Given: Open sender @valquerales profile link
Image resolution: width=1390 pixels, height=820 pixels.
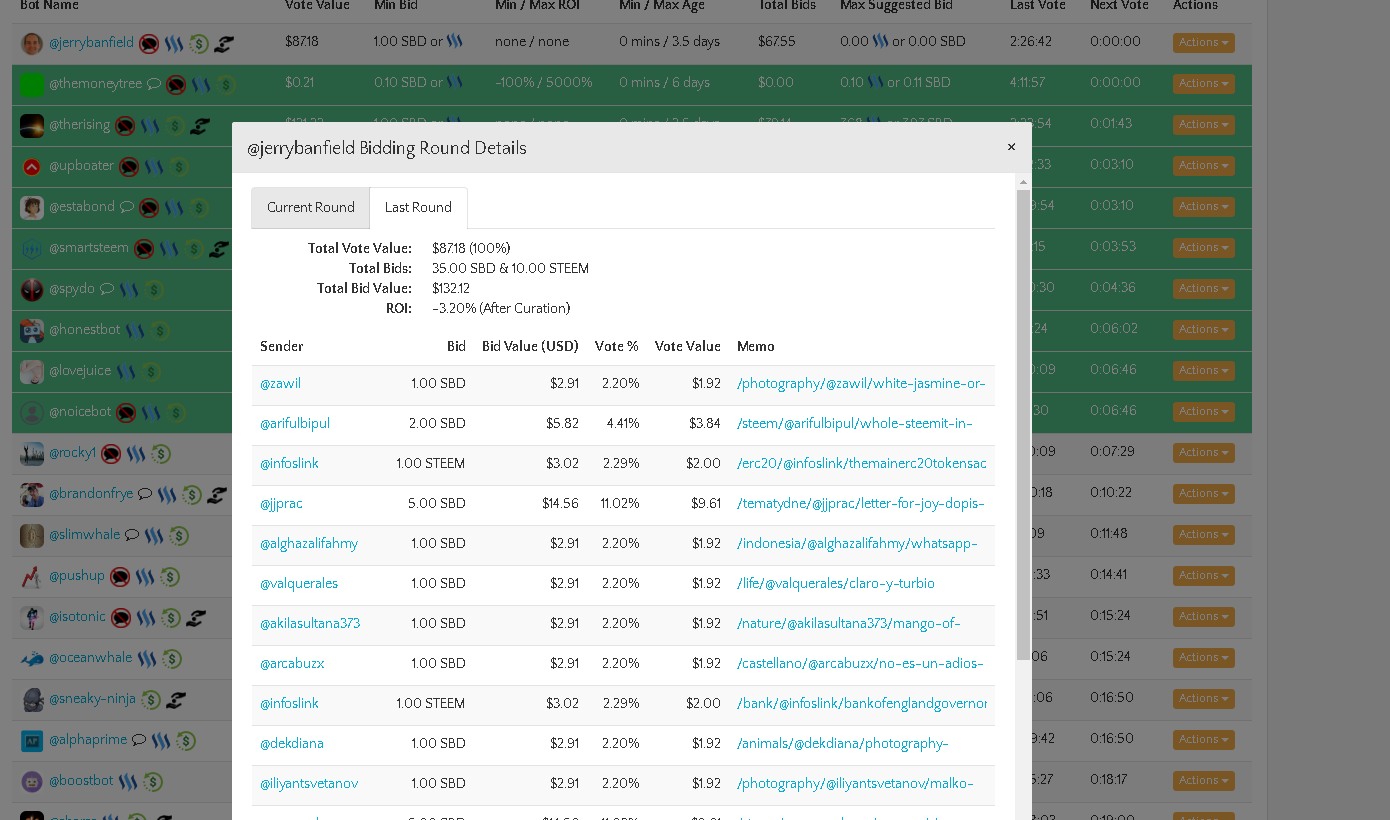Looking at the screenshot, I should coord(299,584).
